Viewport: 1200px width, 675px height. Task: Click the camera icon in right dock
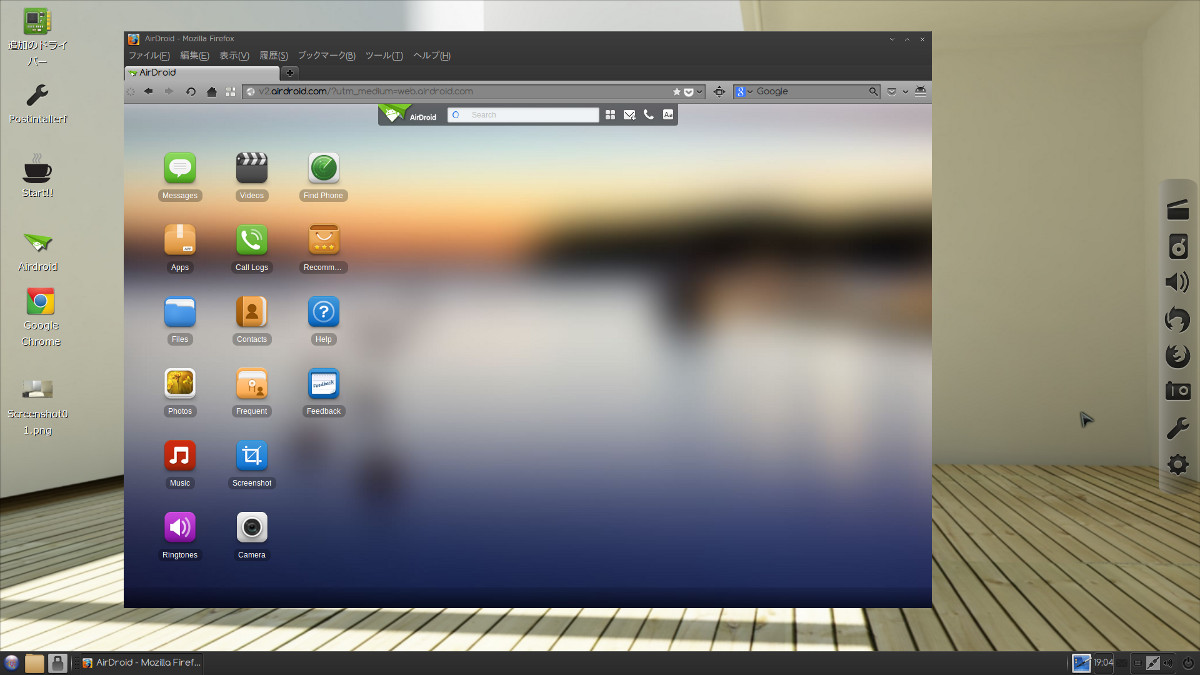pyautogui.click(x=1178, y=391)
